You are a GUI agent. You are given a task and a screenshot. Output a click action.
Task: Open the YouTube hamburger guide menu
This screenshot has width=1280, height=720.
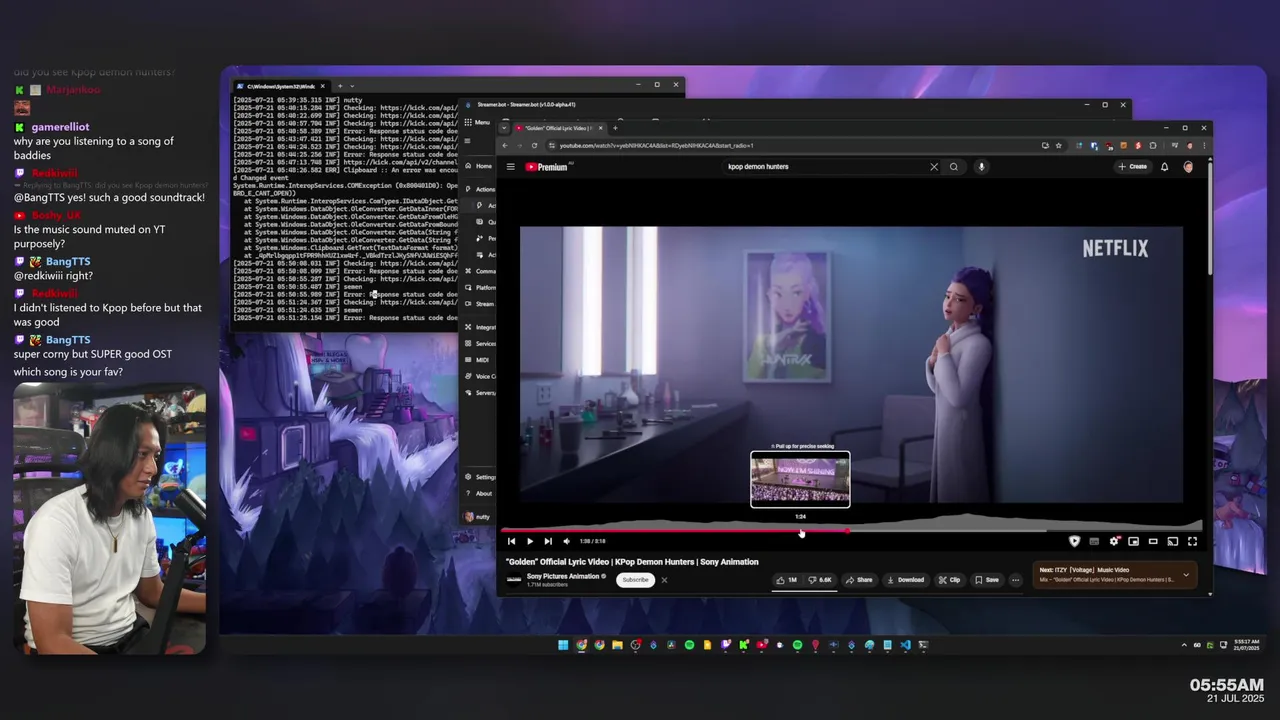pos(510,167)
